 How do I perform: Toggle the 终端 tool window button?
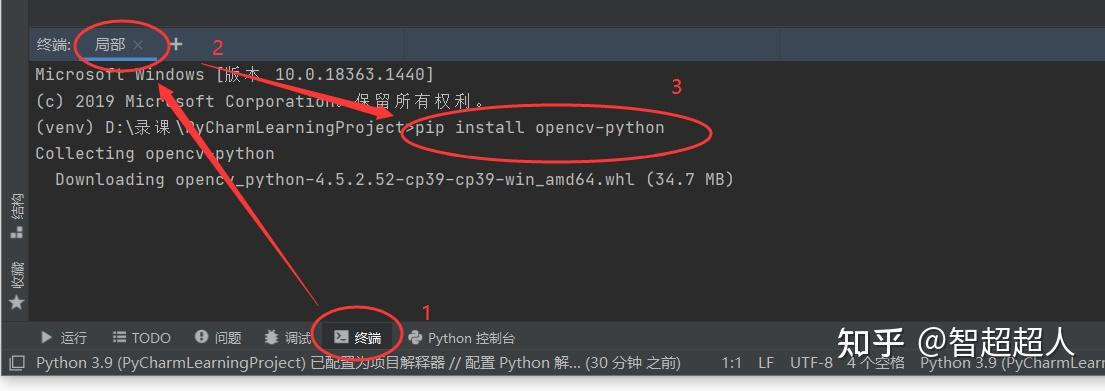tap(357, 338)
